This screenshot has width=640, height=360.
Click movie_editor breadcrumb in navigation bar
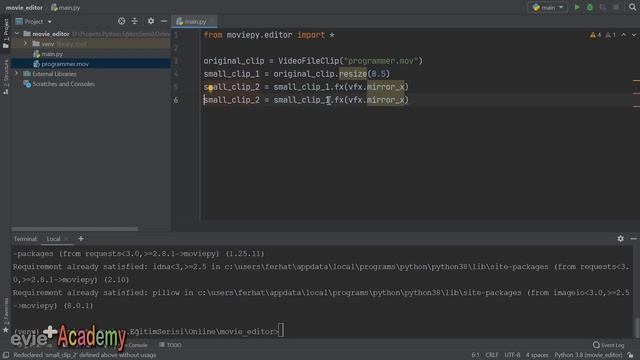pos(24,7)
